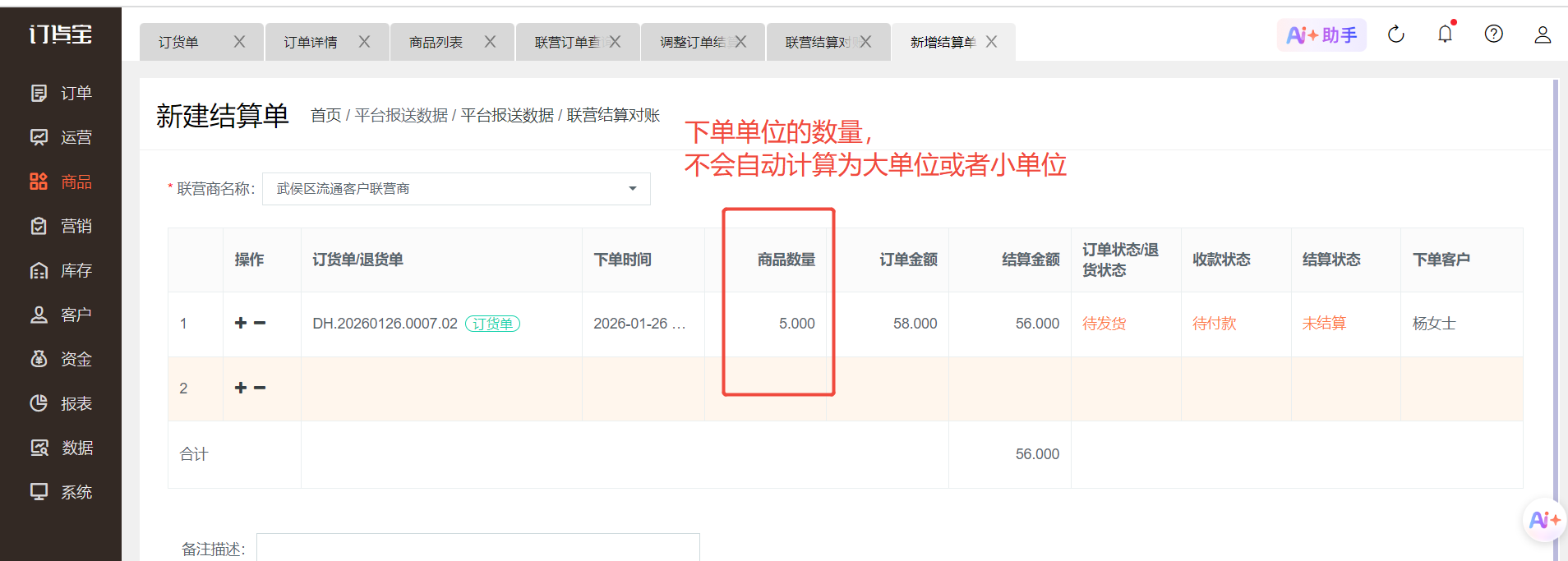Image resolution: width=1568 pixels, height=561 pixels.
Task: Click customer name 杨女士
Action: coord(1434,324)
